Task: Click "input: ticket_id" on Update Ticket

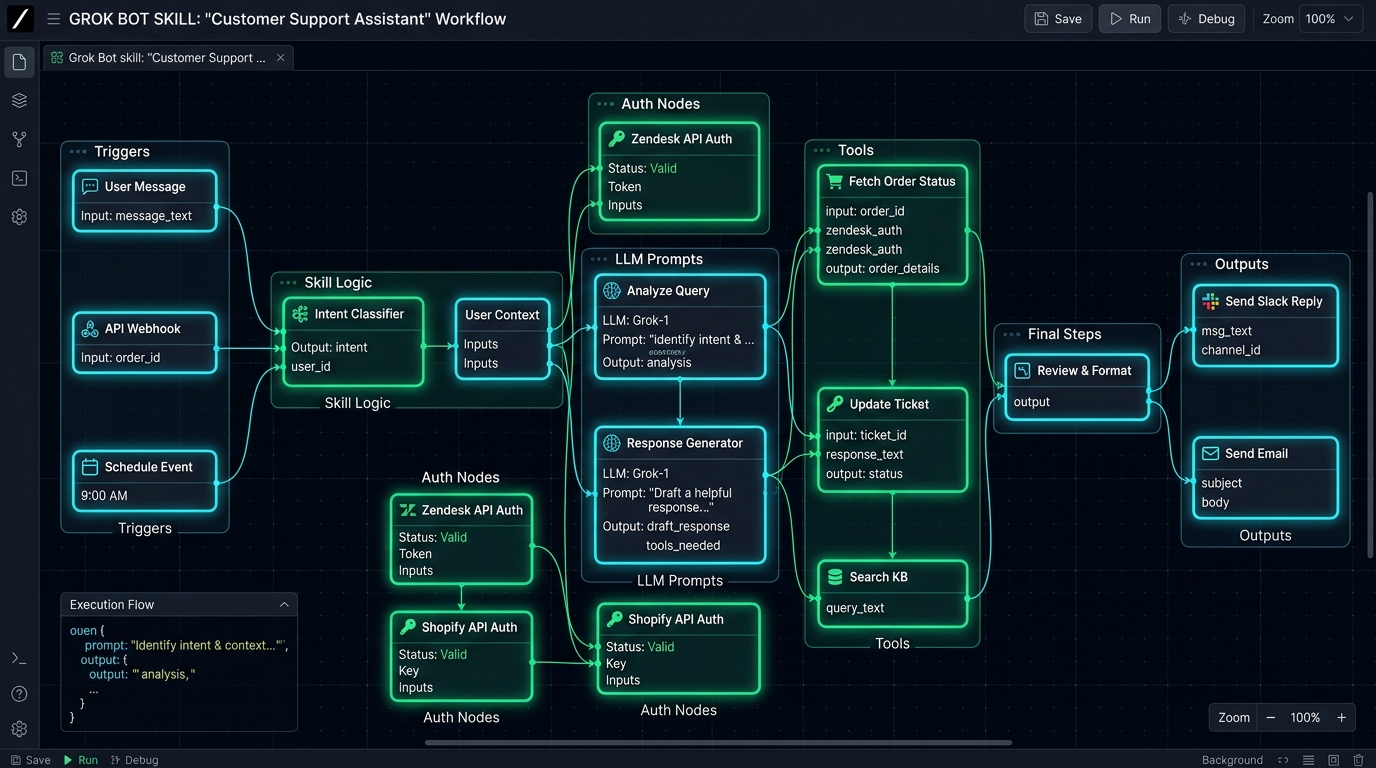Action: 865,435
